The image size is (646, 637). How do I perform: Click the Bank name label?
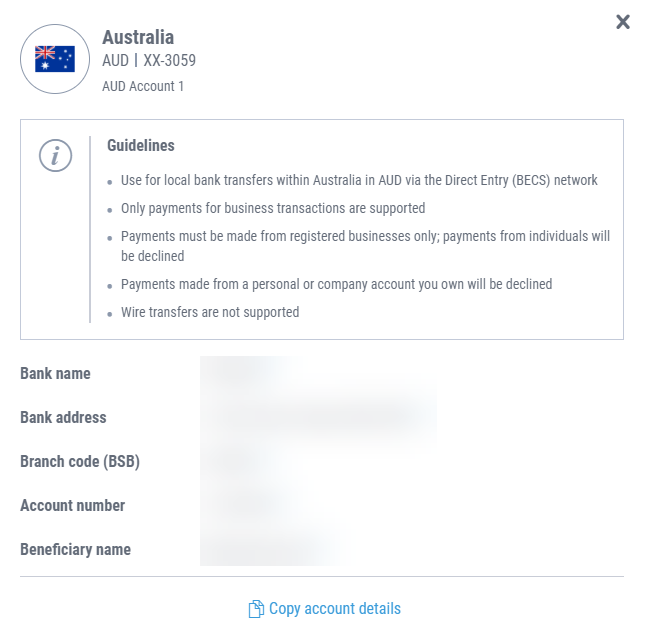[55, 373]
